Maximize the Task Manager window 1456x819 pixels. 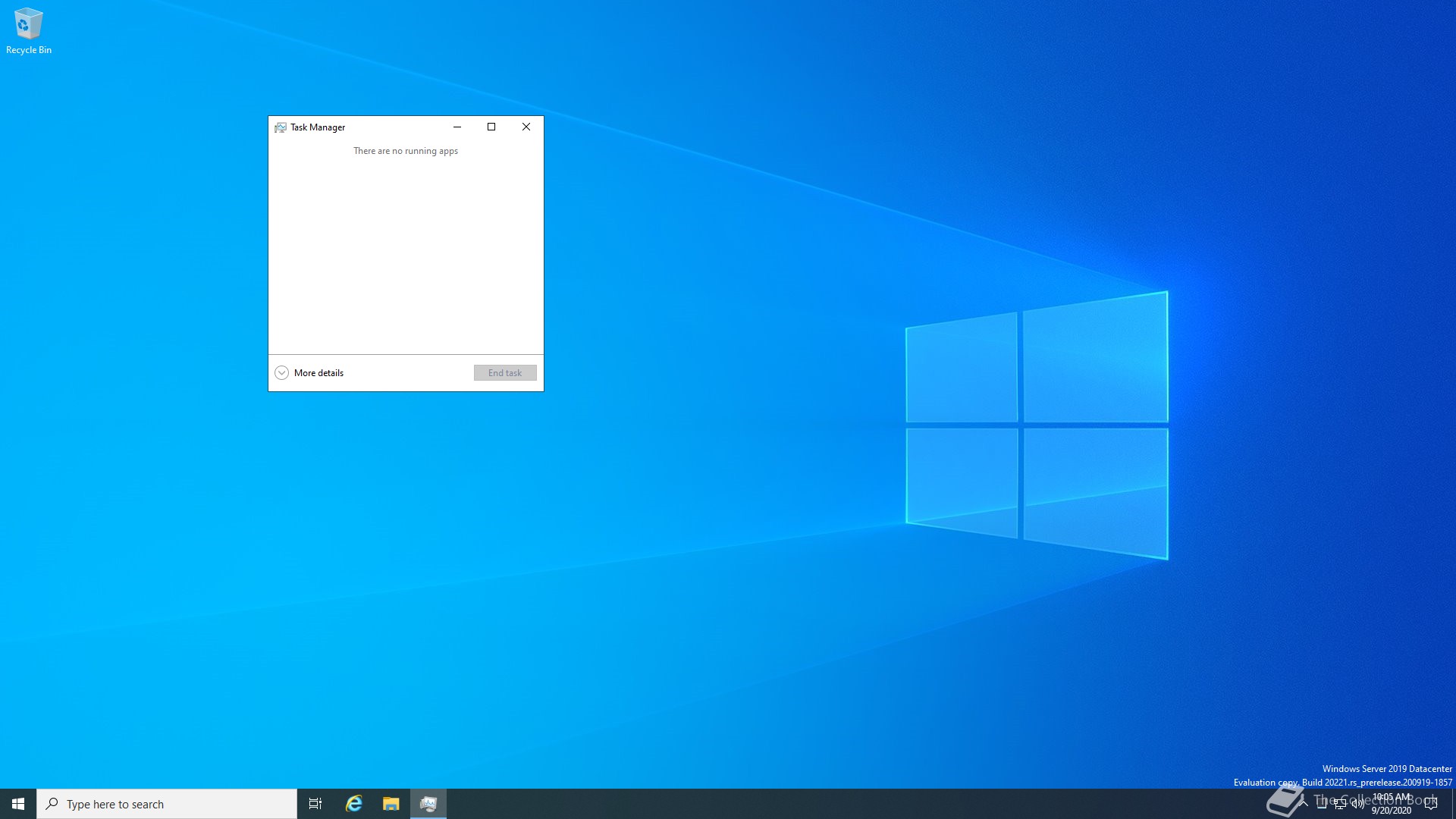[x=491, y=127]
